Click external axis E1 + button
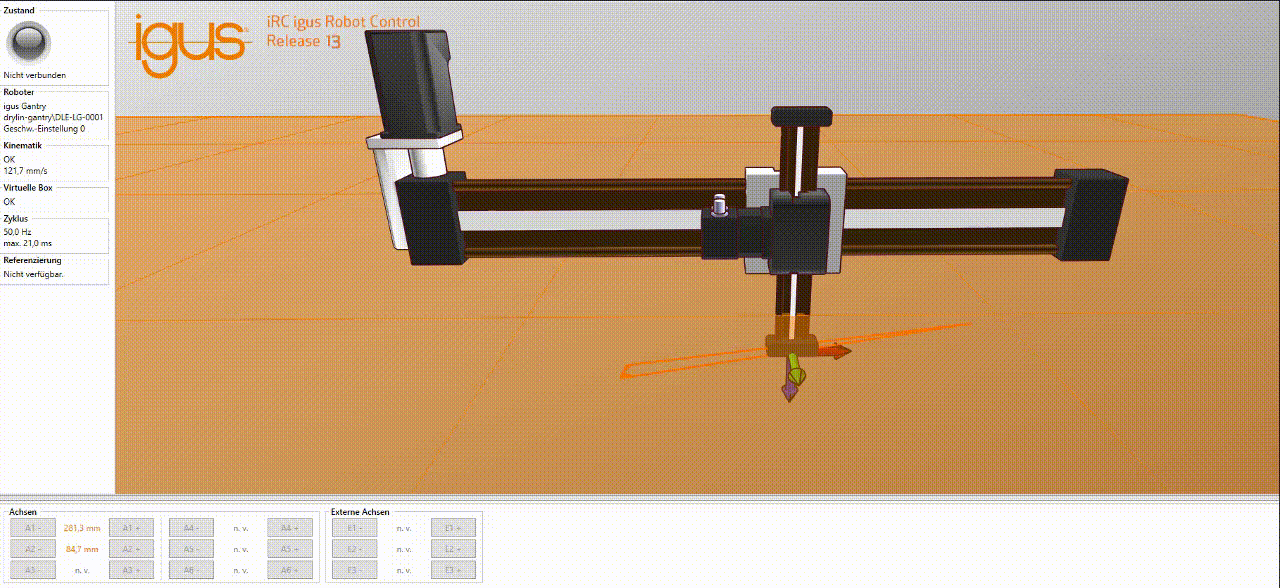This screenshot has width=1280, height=588. 453,528
